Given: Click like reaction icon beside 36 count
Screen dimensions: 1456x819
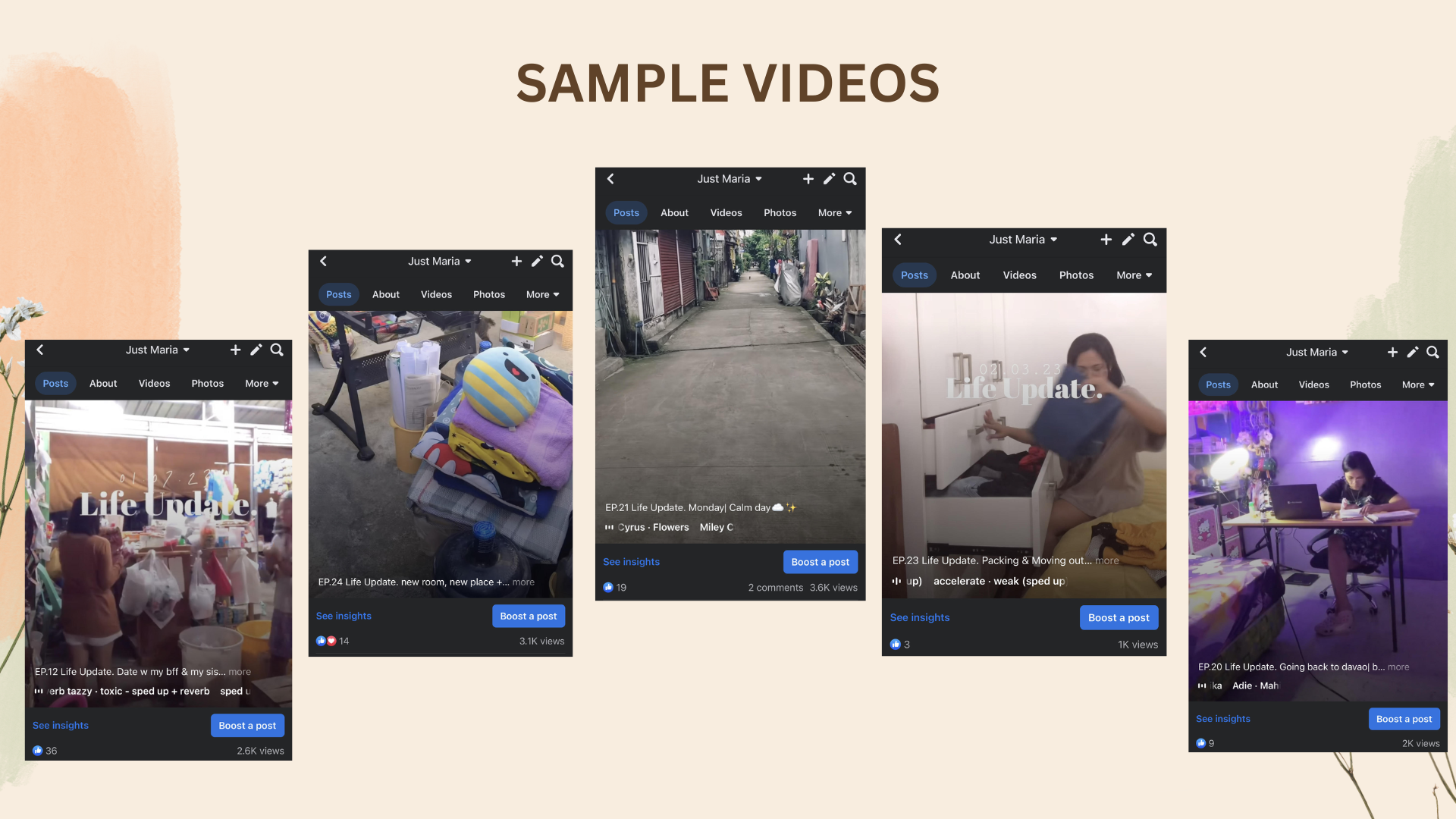Looking at the screenshot, I should 38,751.
